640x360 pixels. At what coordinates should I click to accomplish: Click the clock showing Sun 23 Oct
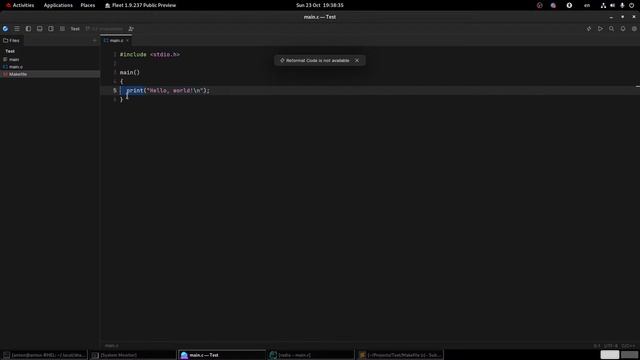coord(320,5)
